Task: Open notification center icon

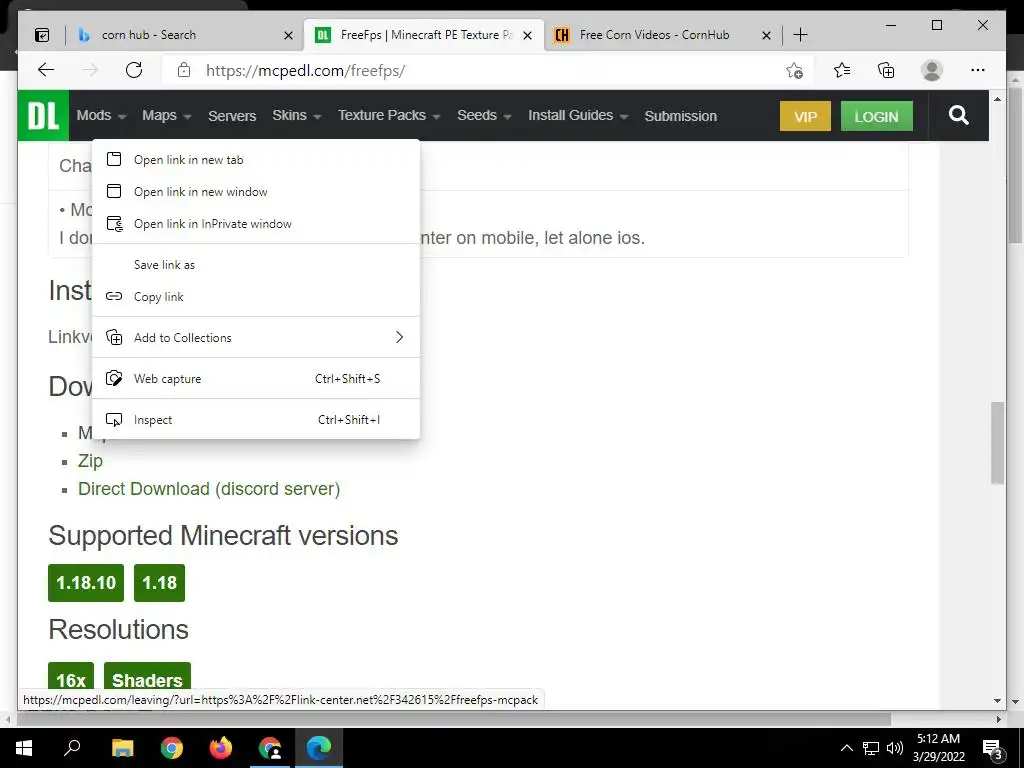Action: click(992, 749)
